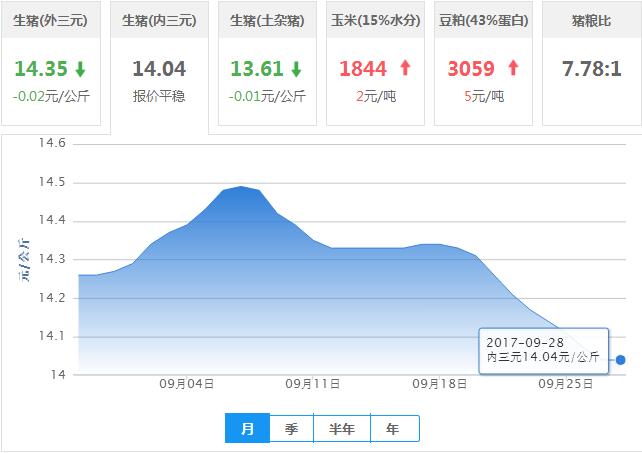This screenshot has height=453, width=642.
Task: Click the 2017-09-28 tooltip date
Action: (x=525, y=342)
